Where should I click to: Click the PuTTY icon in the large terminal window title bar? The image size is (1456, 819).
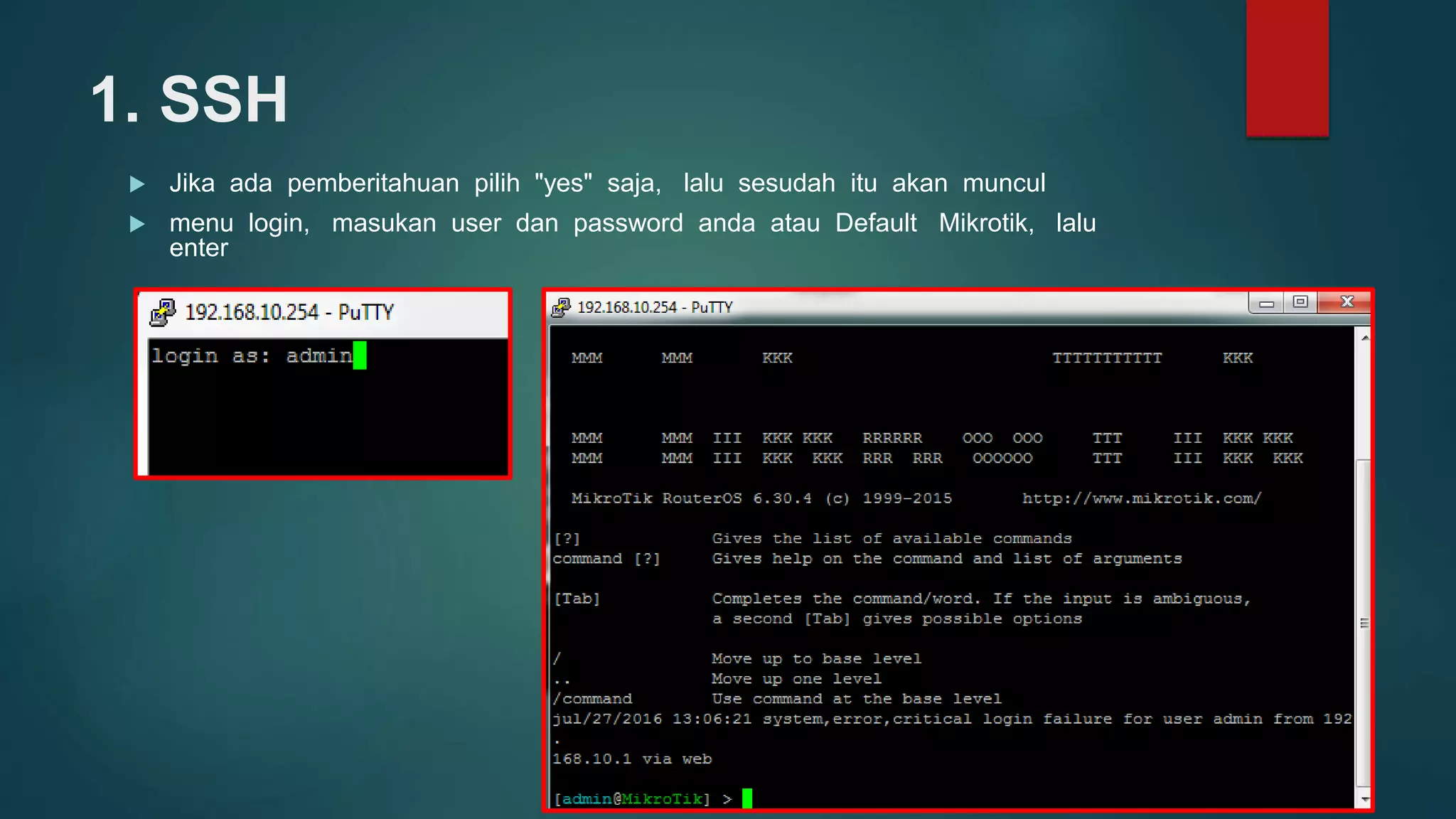coord(561,307)
